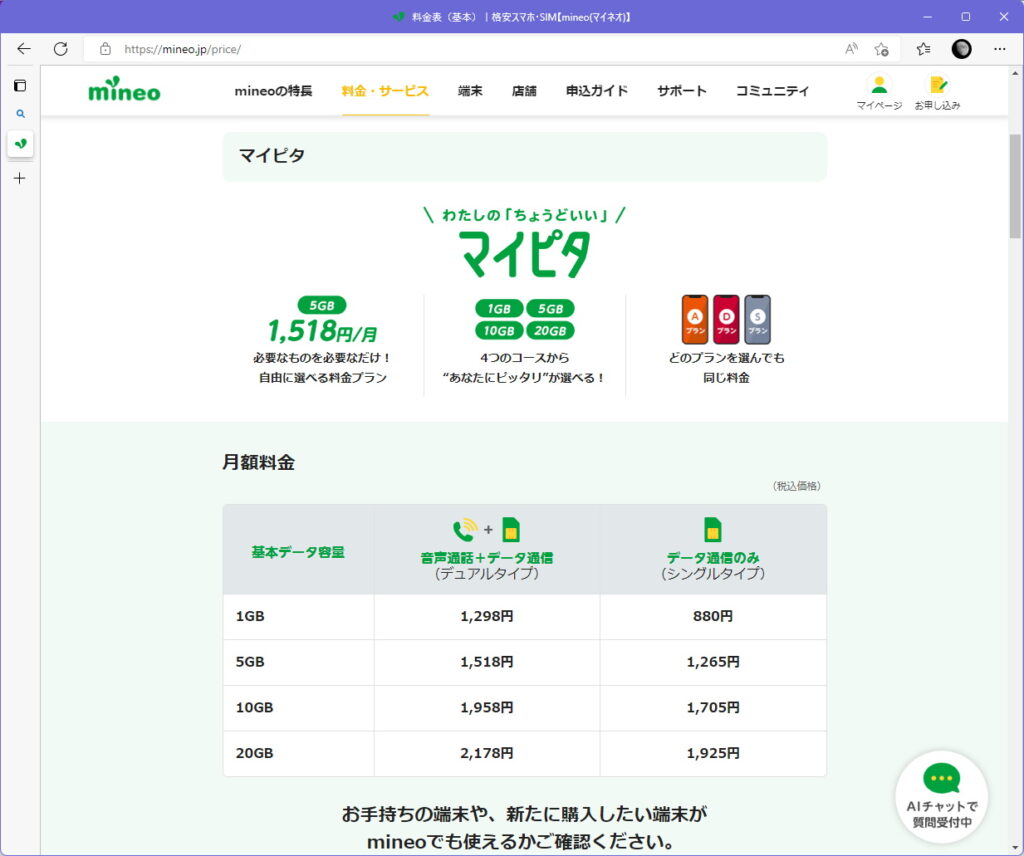The image size is (1024, 856).
Task: Click the large マイピタ banner logo
Action: [525, 254]
